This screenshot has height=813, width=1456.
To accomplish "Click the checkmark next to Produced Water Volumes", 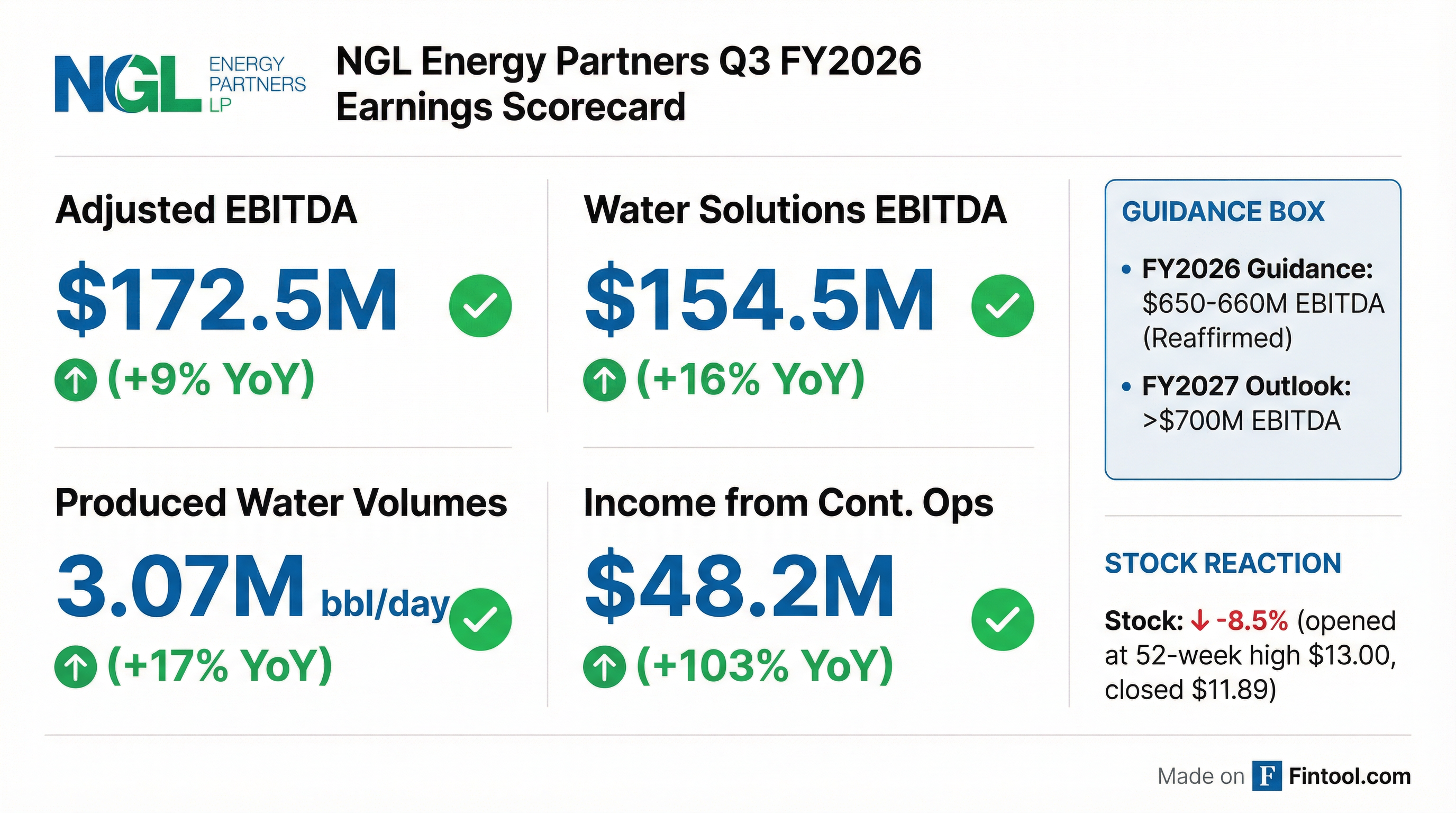I will 480,619.
